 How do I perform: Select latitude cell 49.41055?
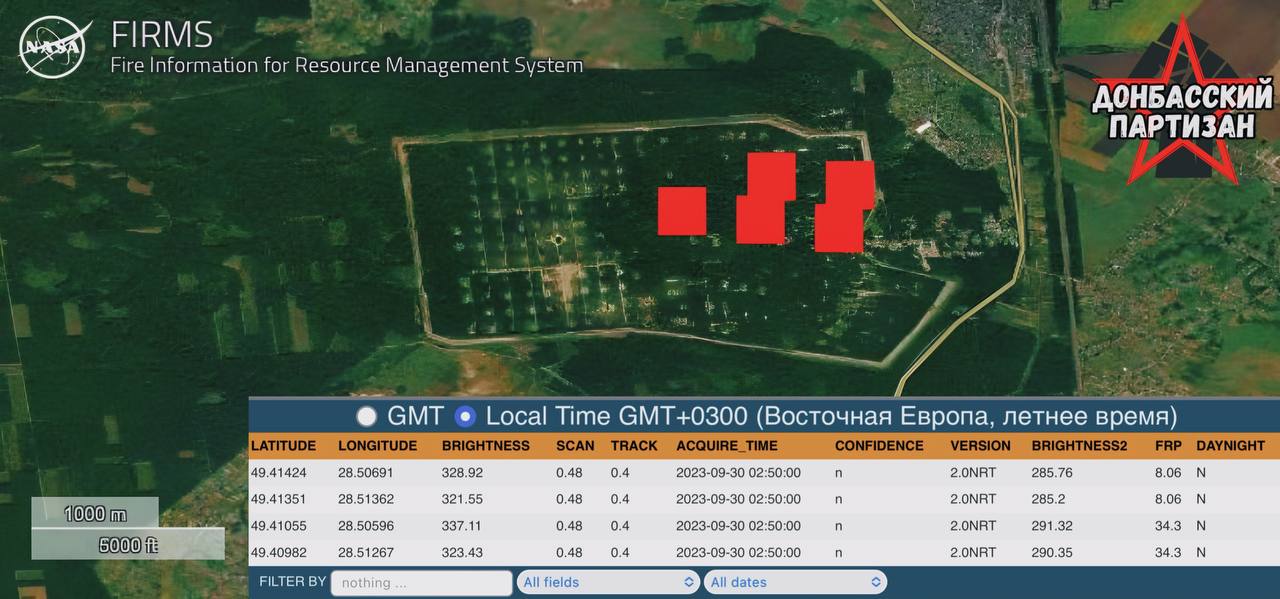[x=278, y=526]
